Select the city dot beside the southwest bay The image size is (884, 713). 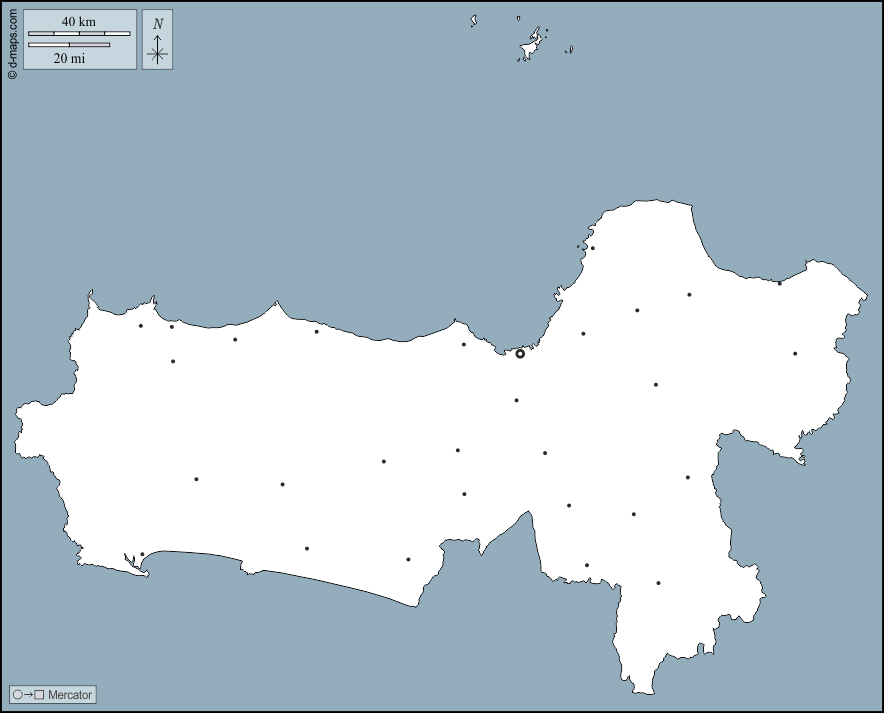(142, 554)
